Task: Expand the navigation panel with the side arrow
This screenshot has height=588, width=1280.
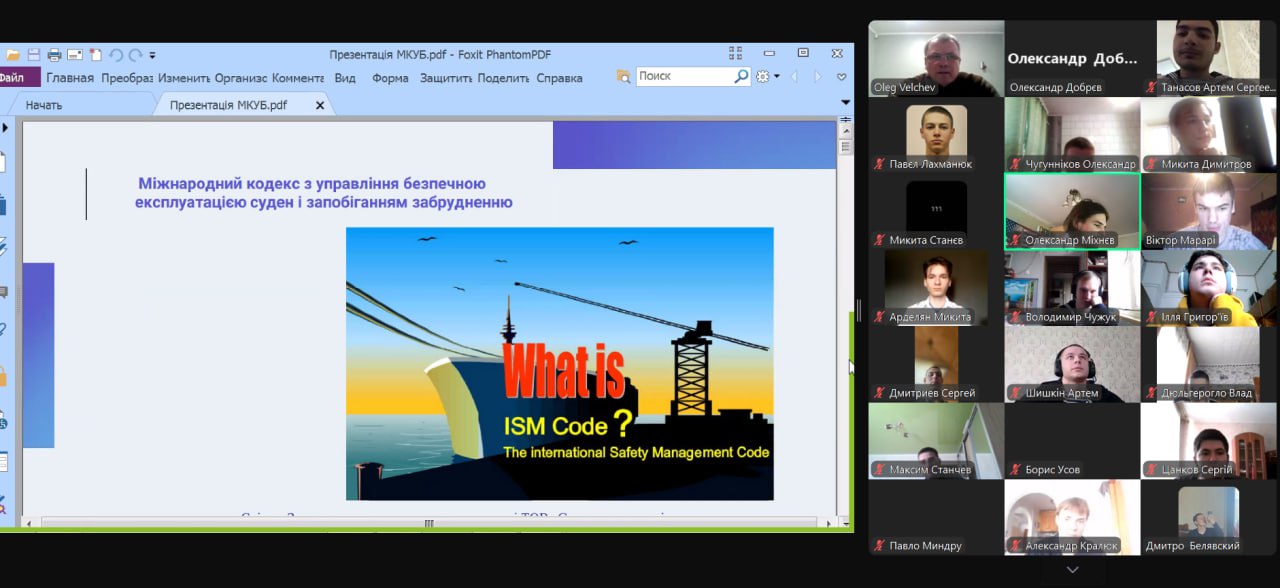Action: pyautogui.click(x=5, y=128)
